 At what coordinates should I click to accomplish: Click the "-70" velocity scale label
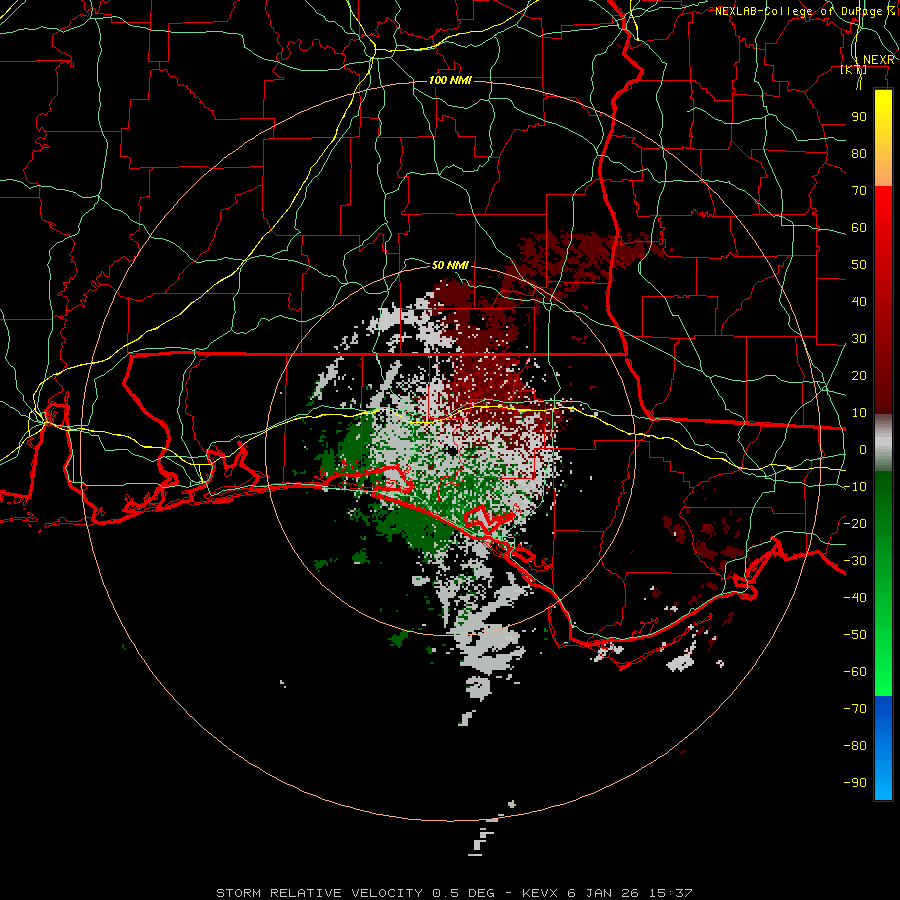click(855, 708)
